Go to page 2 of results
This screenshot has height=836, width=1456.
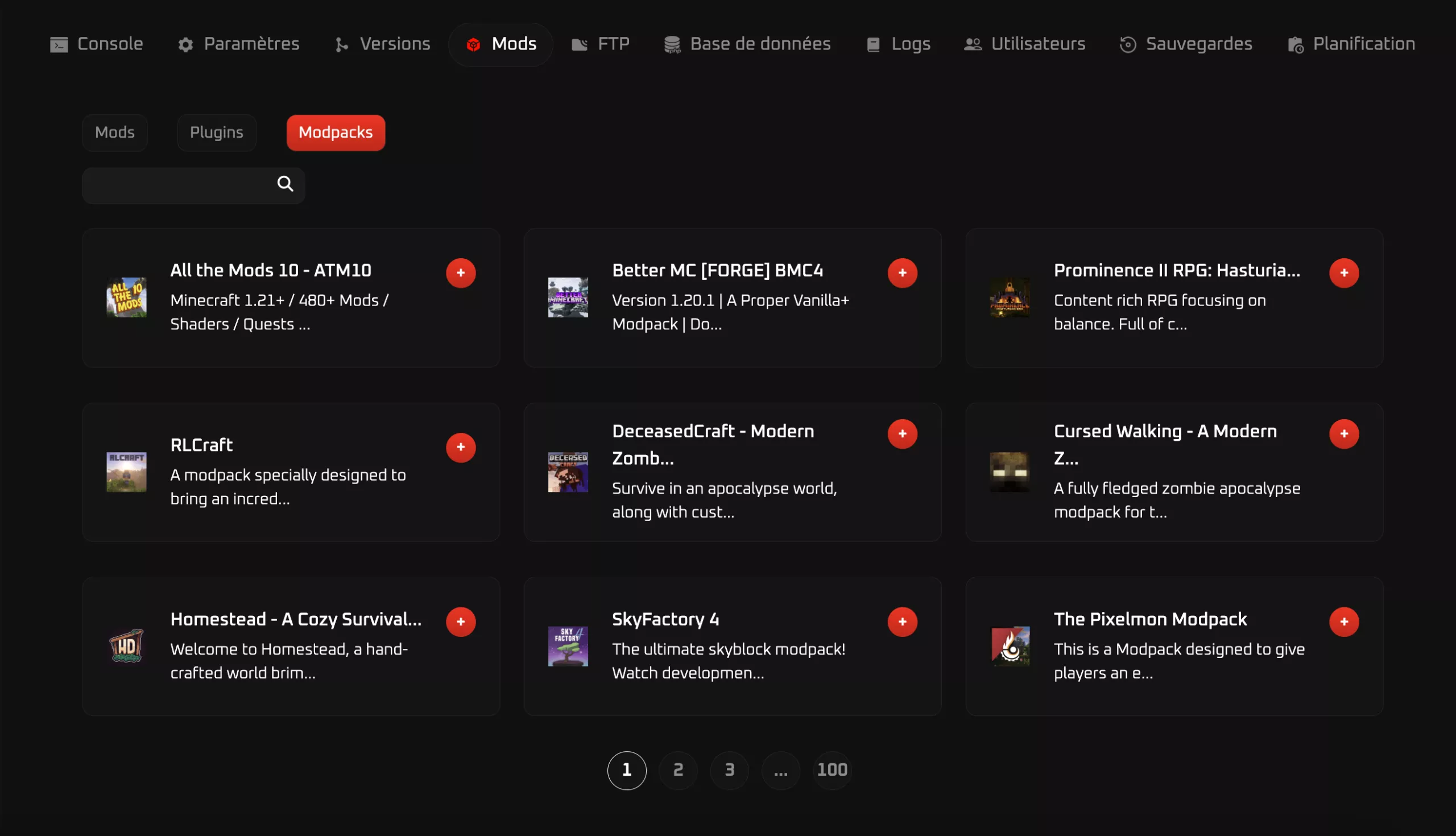678,771
